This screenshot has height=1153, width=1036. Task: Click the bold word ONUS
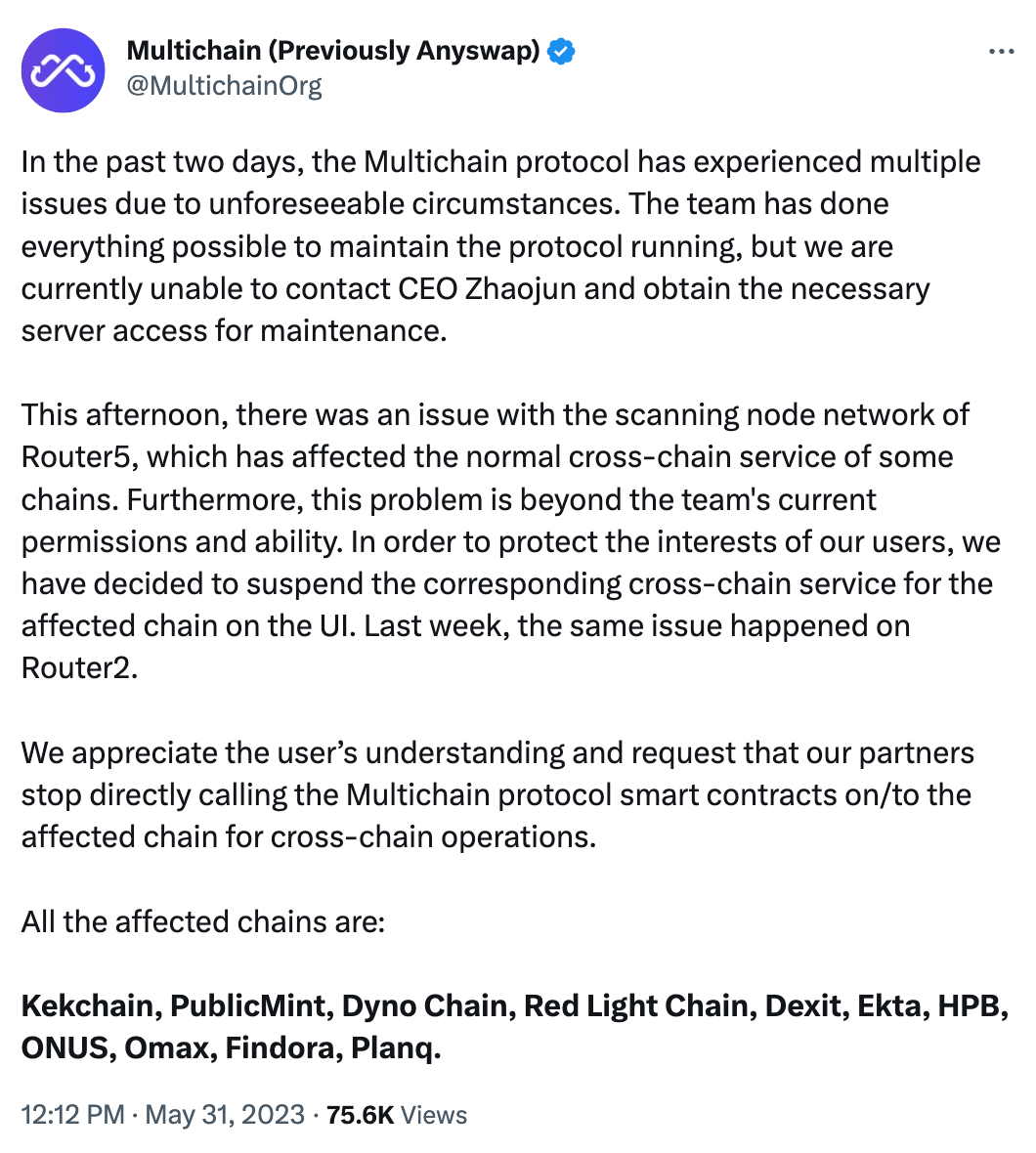click(x=65, y=1047)
